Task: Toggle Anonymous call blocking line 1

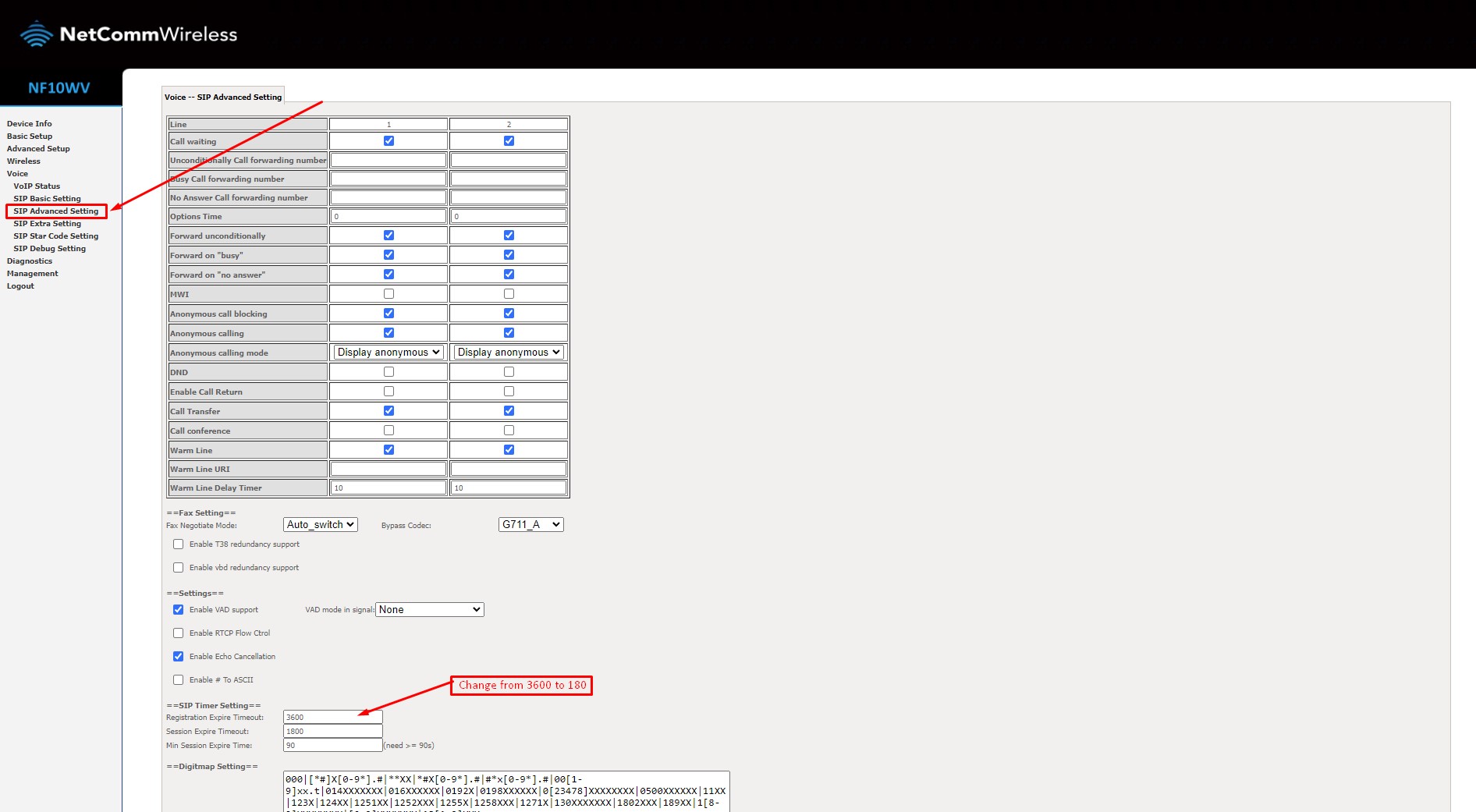Action: pyautogui.click(x=389, y=313)
